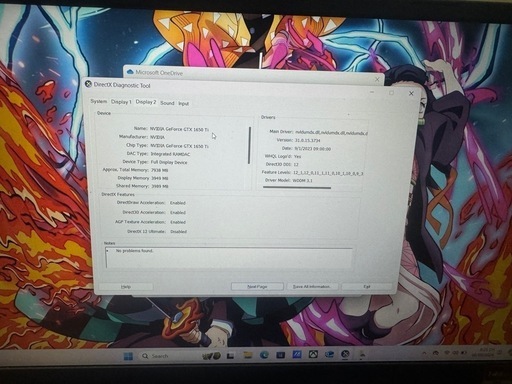Close the Microsoft OneDrive window behind

(377, 79)
